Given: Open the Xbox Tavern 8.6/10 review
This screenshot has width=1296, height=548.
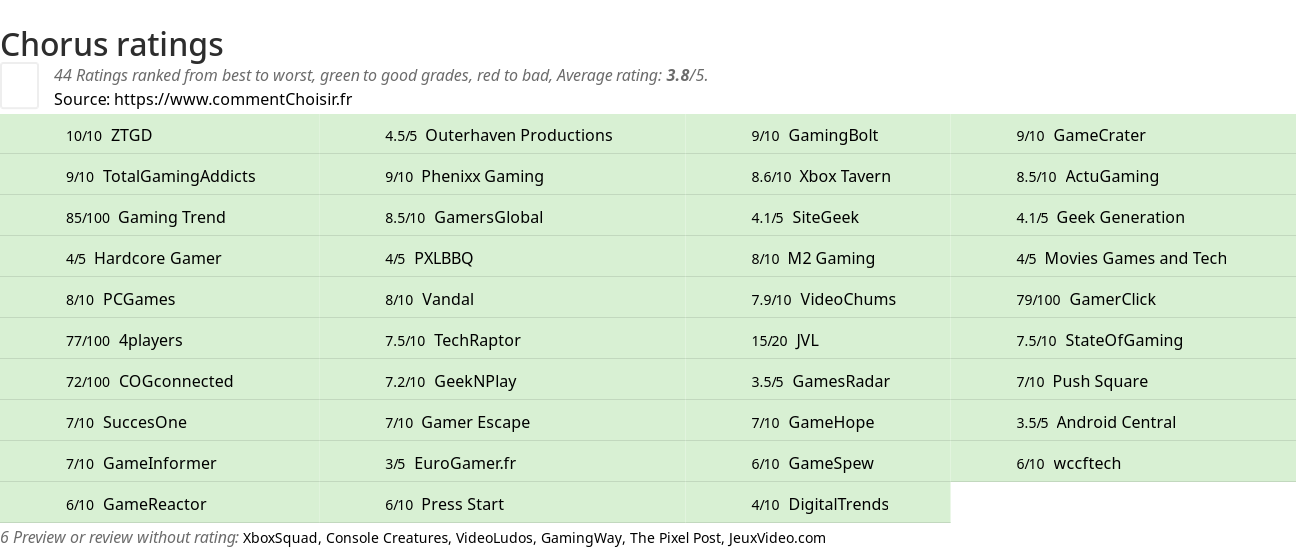Looking at the screenshot, I should [x=821, y=176].
